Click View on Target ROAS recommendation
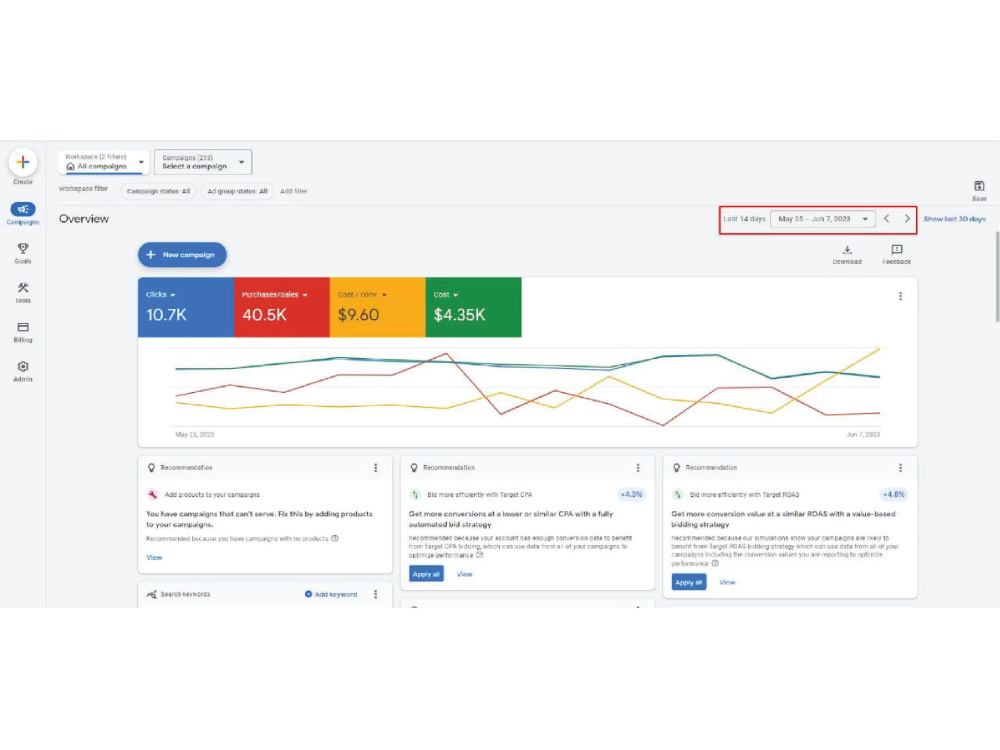 coord(727,582)
